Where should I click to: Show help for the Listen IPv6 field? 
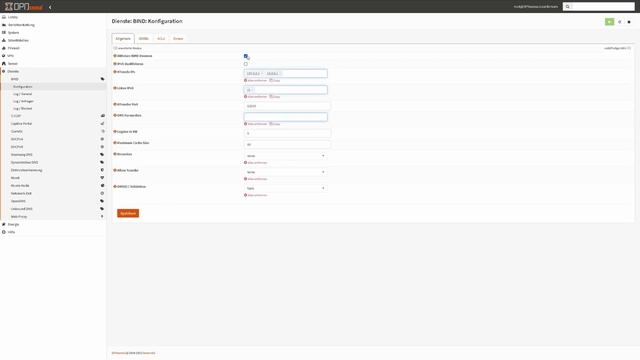115,88
